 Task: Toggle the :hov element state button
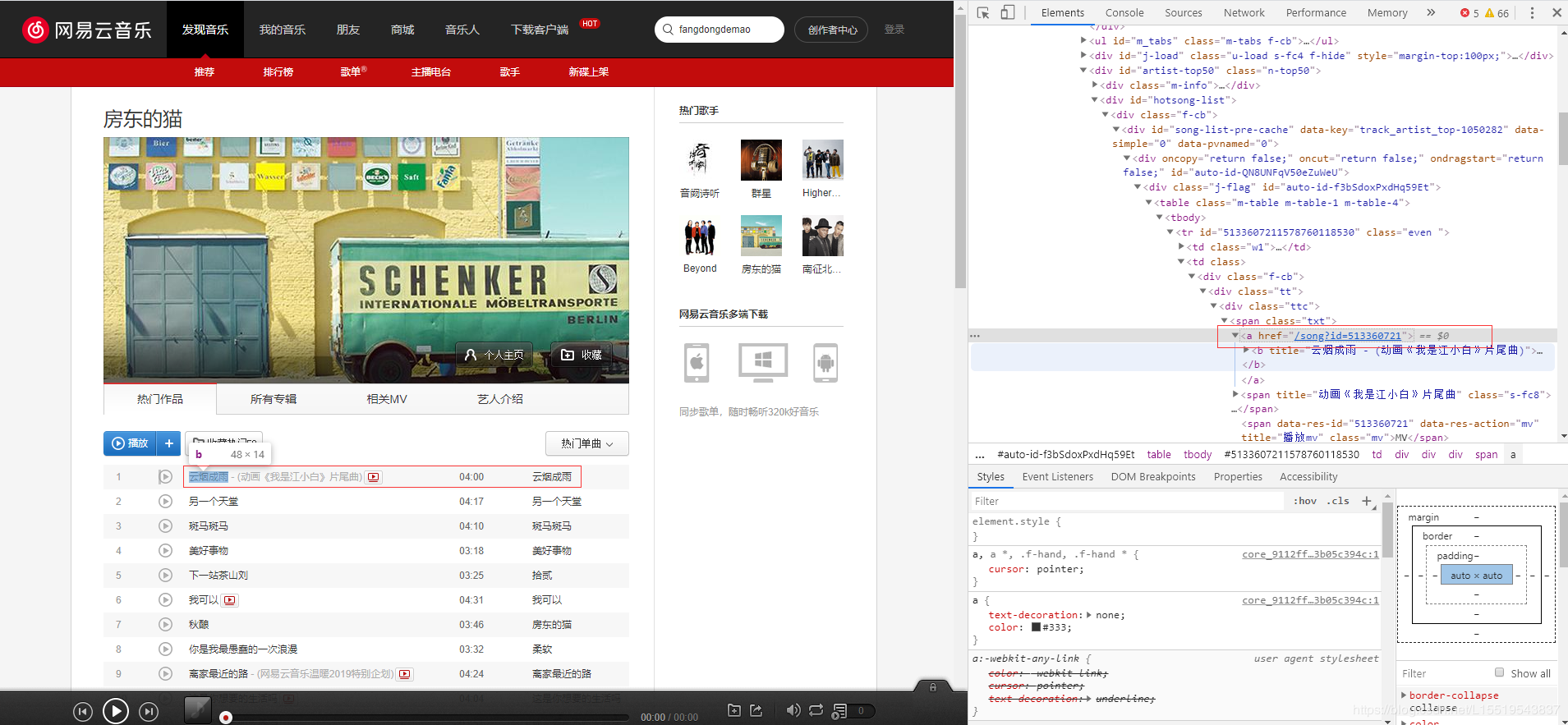1305,501
